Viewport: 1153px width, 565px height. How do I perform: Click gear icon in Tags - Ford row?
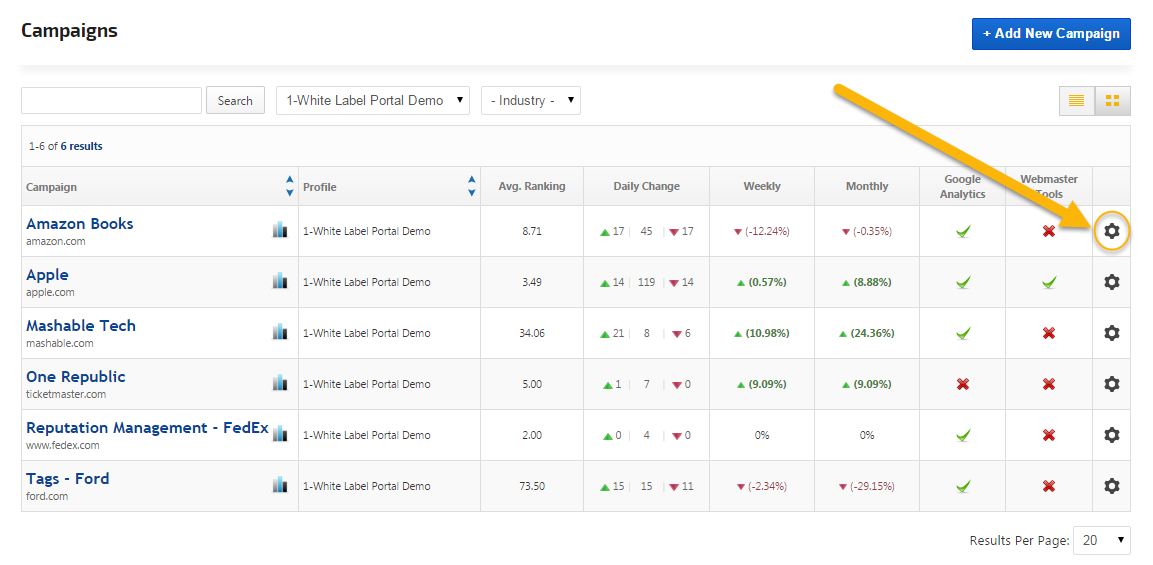tap(1111, 486)
